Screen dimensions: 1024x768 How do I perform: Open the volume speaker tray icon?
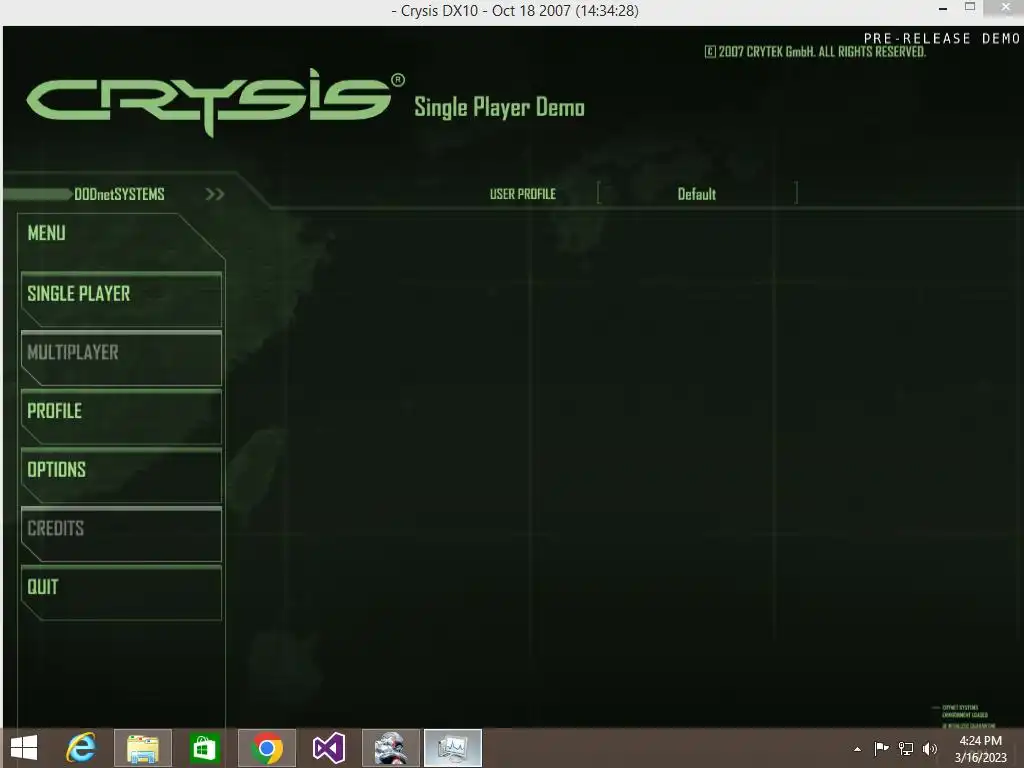pyautogui.click(x=930, y=748)
